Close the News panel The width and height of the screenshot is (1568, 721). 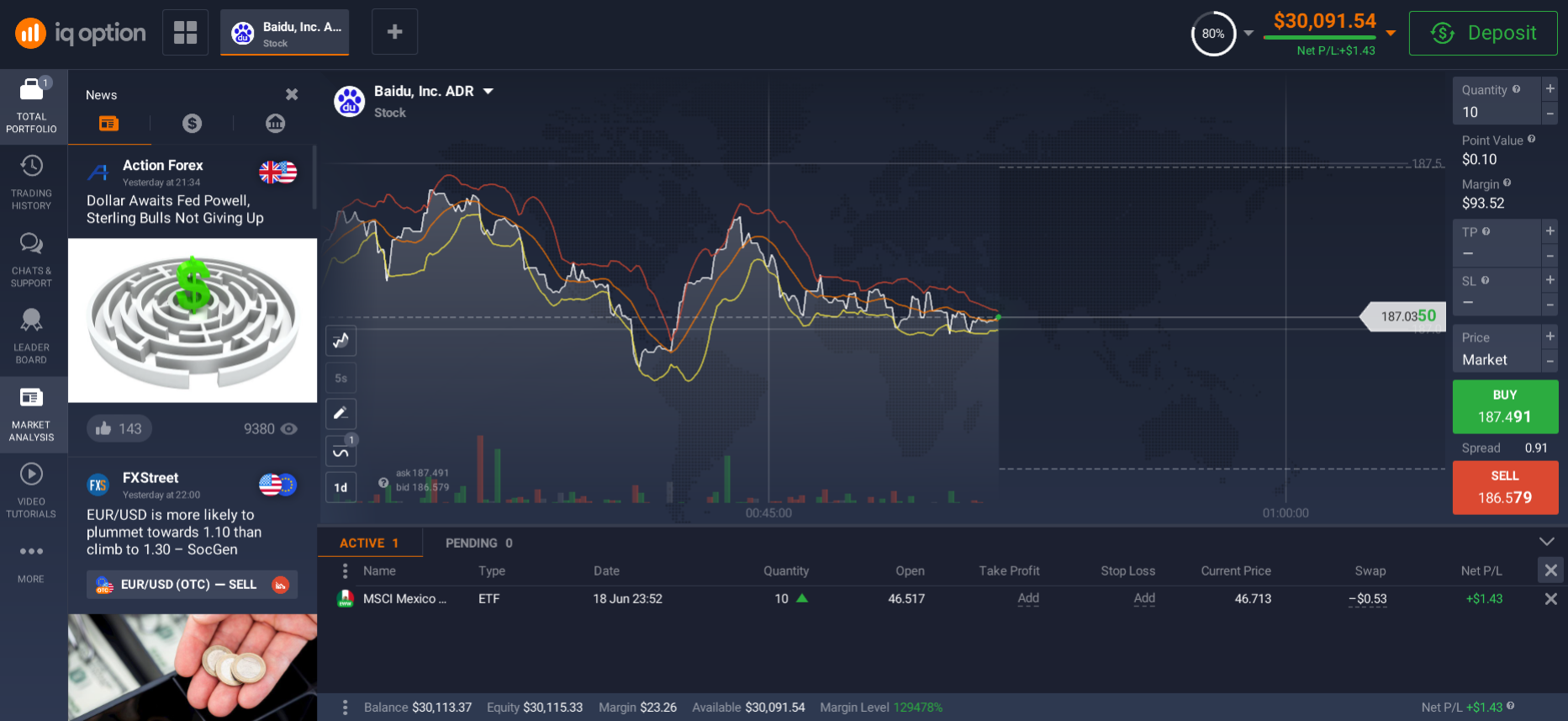(x=292, y=94)
